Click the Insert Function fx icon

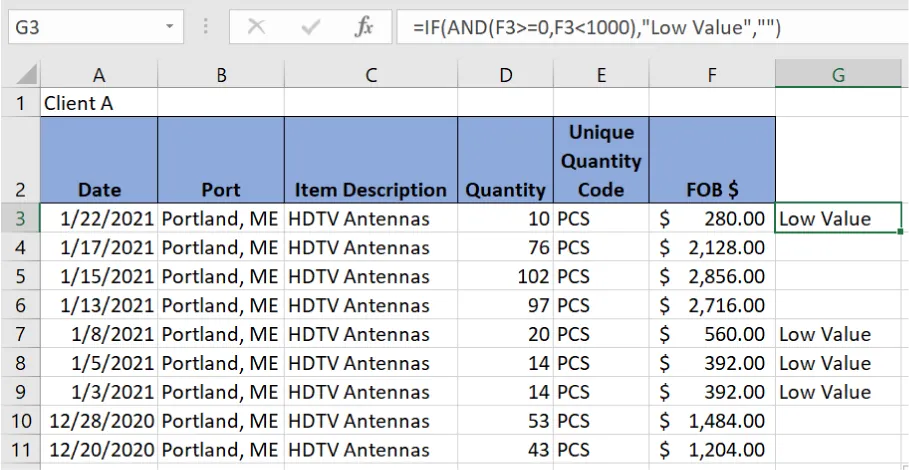pos(363,27)
